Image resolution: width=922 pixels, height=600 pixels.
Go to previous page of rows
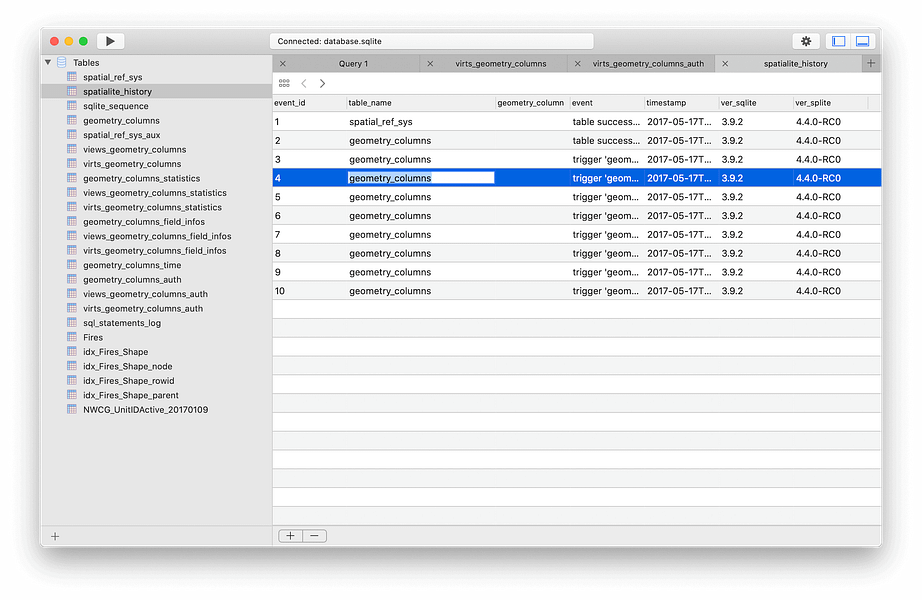[x=304, y=84]
